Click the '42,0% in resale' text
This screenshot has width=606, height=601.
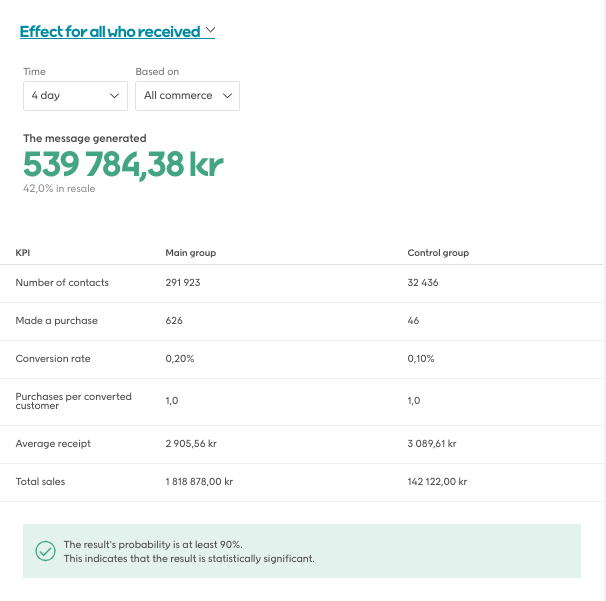59,188
